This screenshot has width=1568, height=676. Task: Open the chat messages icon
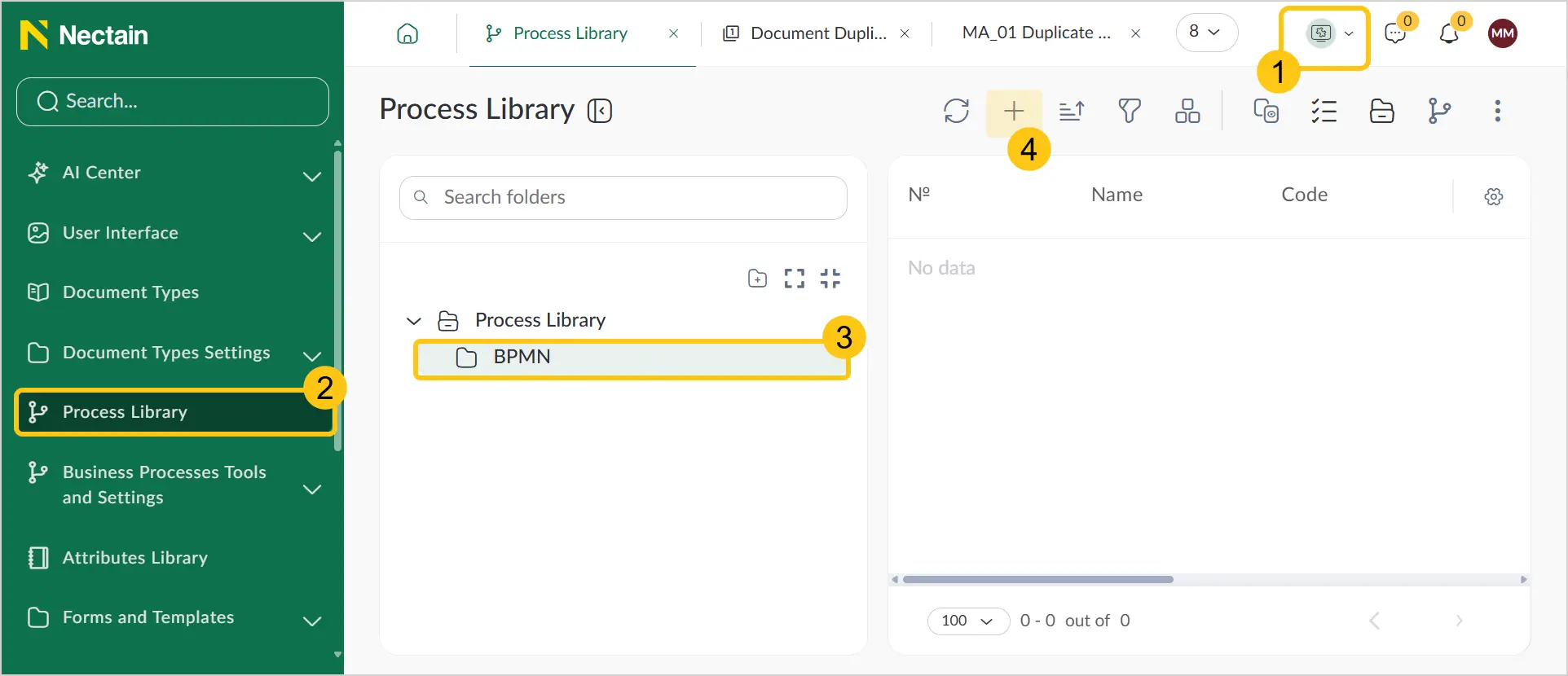[1396, 33]
